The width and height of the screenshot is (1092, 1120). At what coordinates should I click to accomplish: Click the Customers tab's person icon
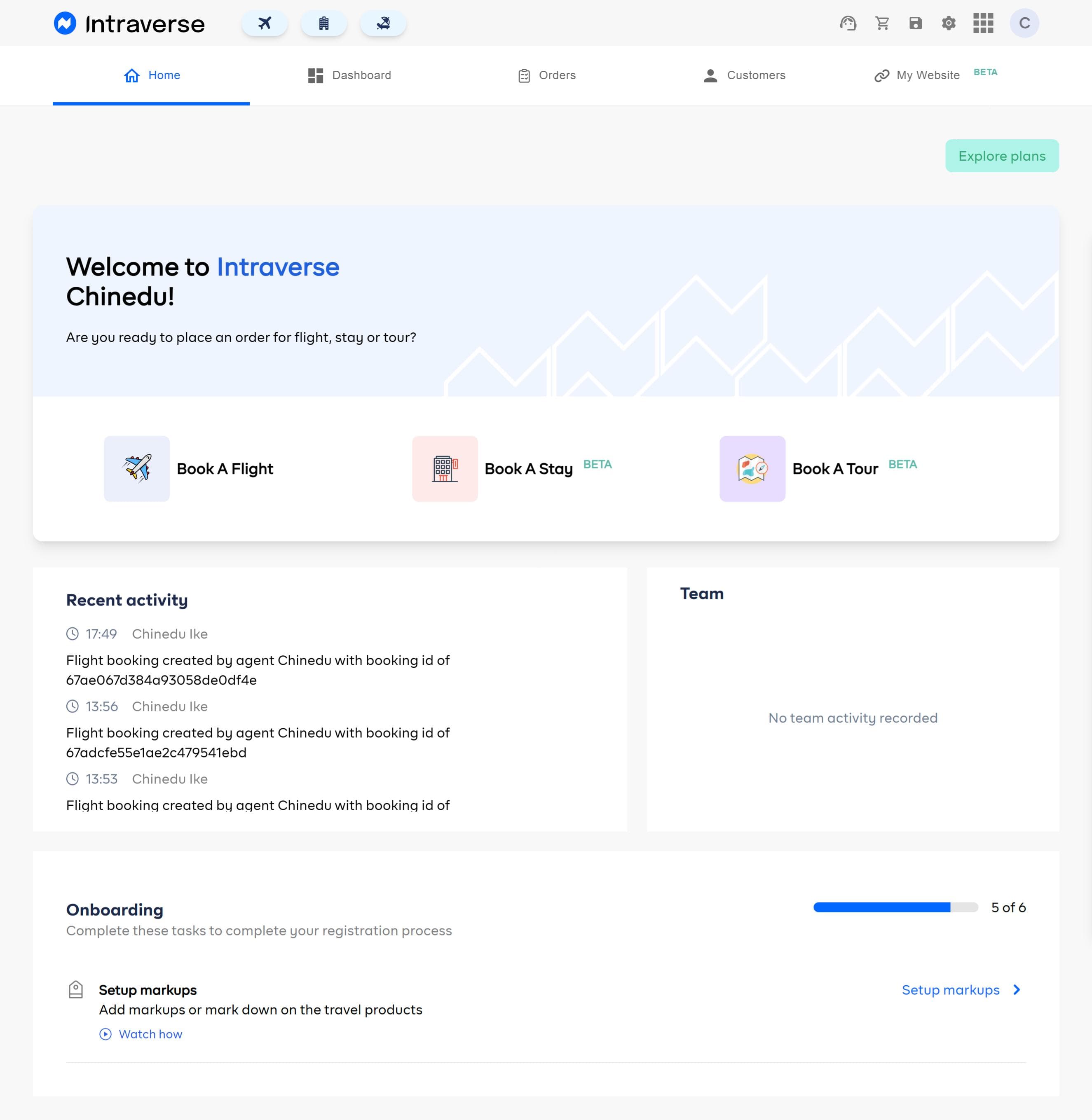click(x=710, y=76)
